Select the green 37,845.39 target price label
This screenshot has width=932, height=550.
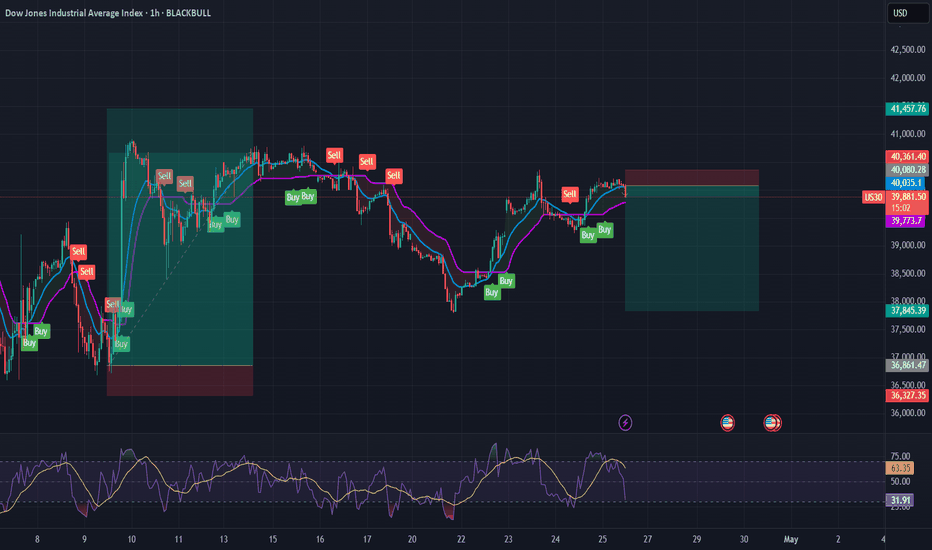coord(907,310)
